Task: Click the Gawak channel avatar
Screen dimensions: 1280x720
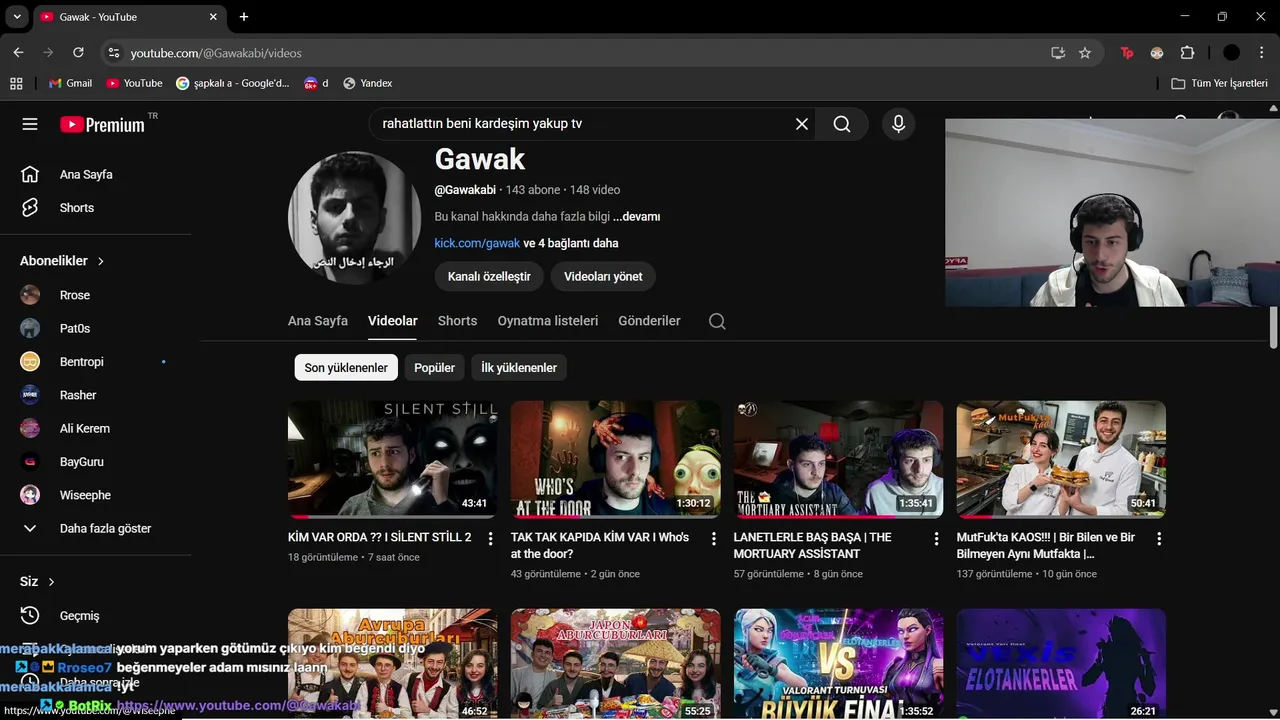Action: tap(354, 218)
